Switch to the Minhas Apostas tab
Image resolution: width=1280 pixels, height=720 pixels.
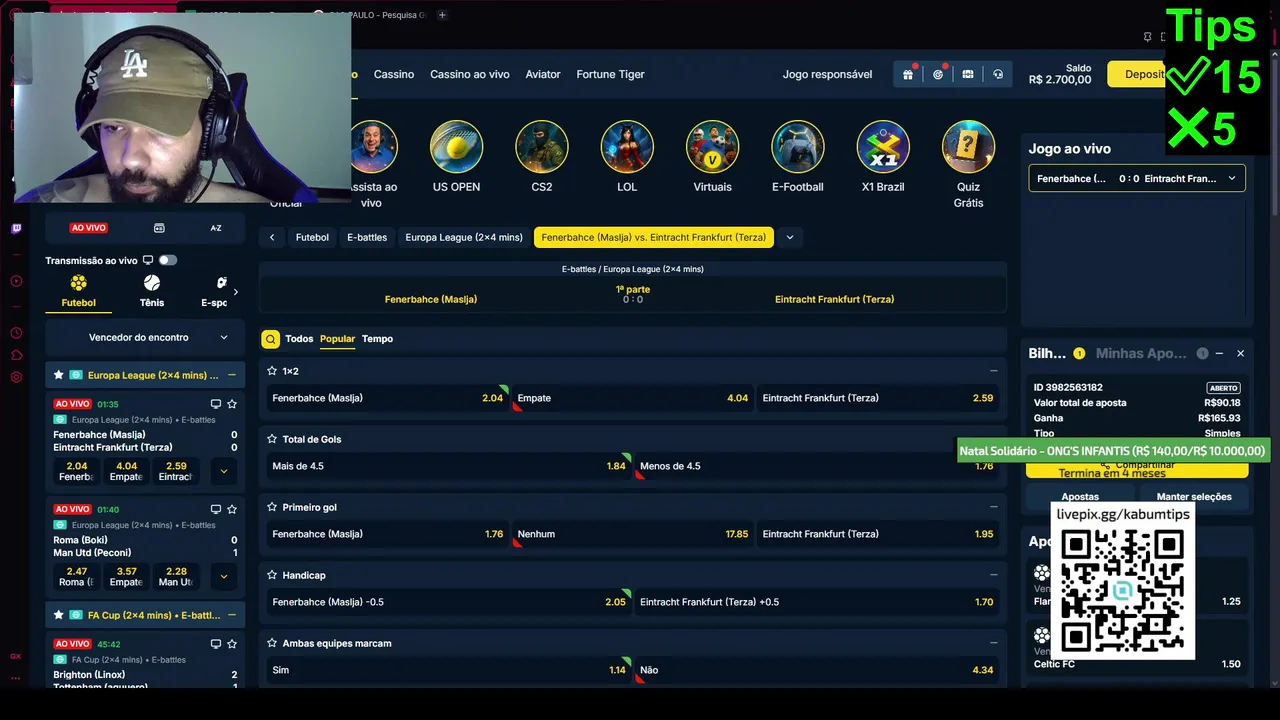[x=1141, y=353]
